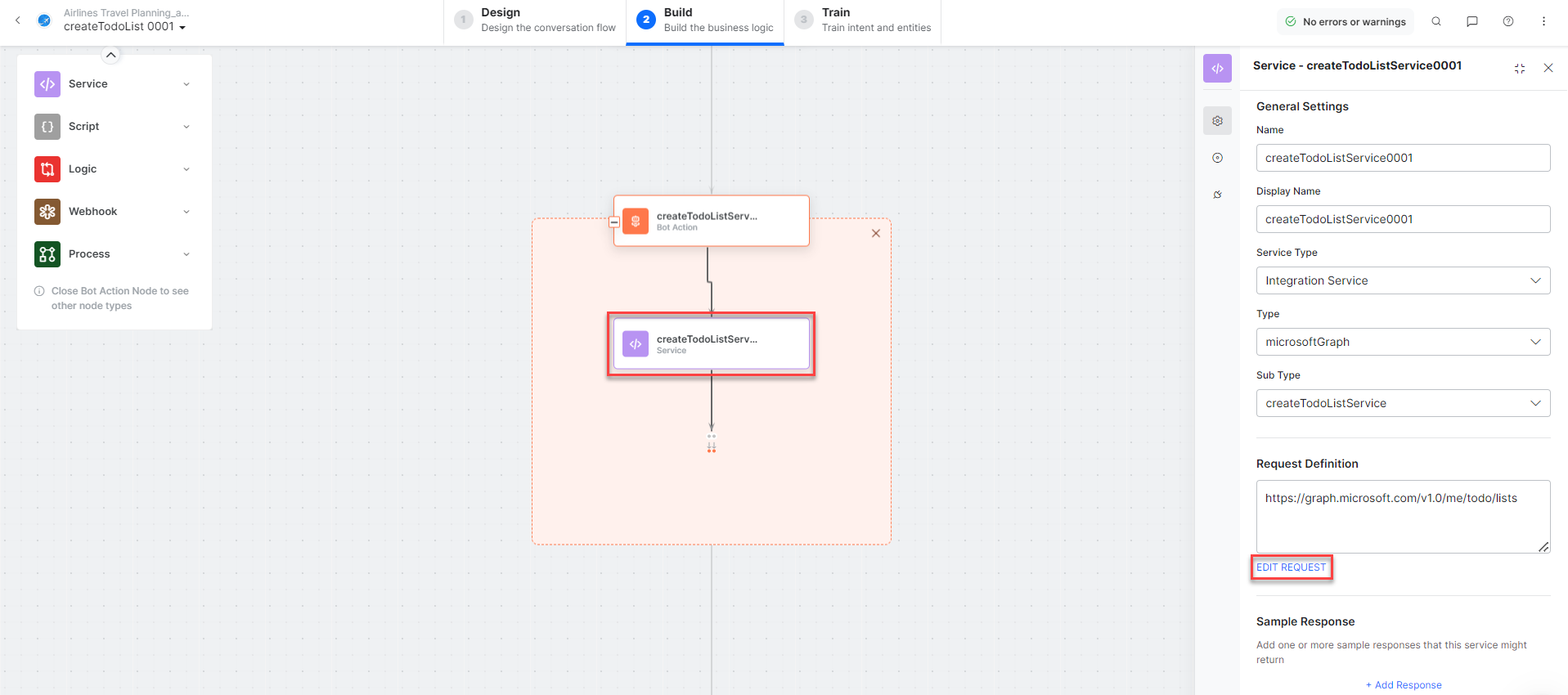Click the Webhook node type icon
The height and width of the screenshot is (695, 1568).
coord(47,212)
